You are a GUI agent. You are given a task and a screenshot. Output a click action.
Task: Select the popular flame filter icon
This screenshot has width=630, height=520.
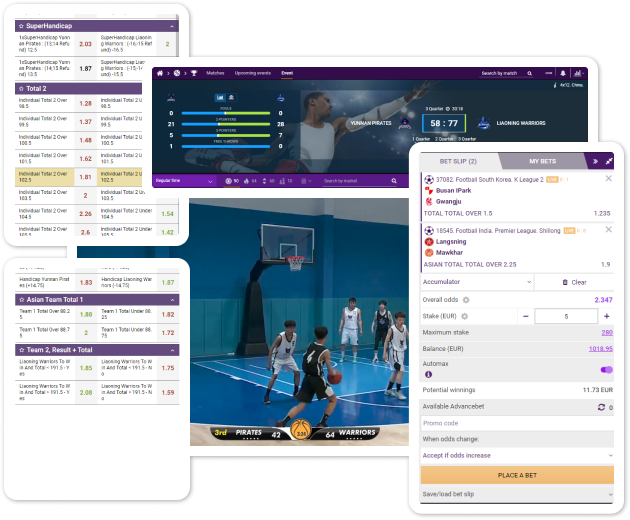250,181
